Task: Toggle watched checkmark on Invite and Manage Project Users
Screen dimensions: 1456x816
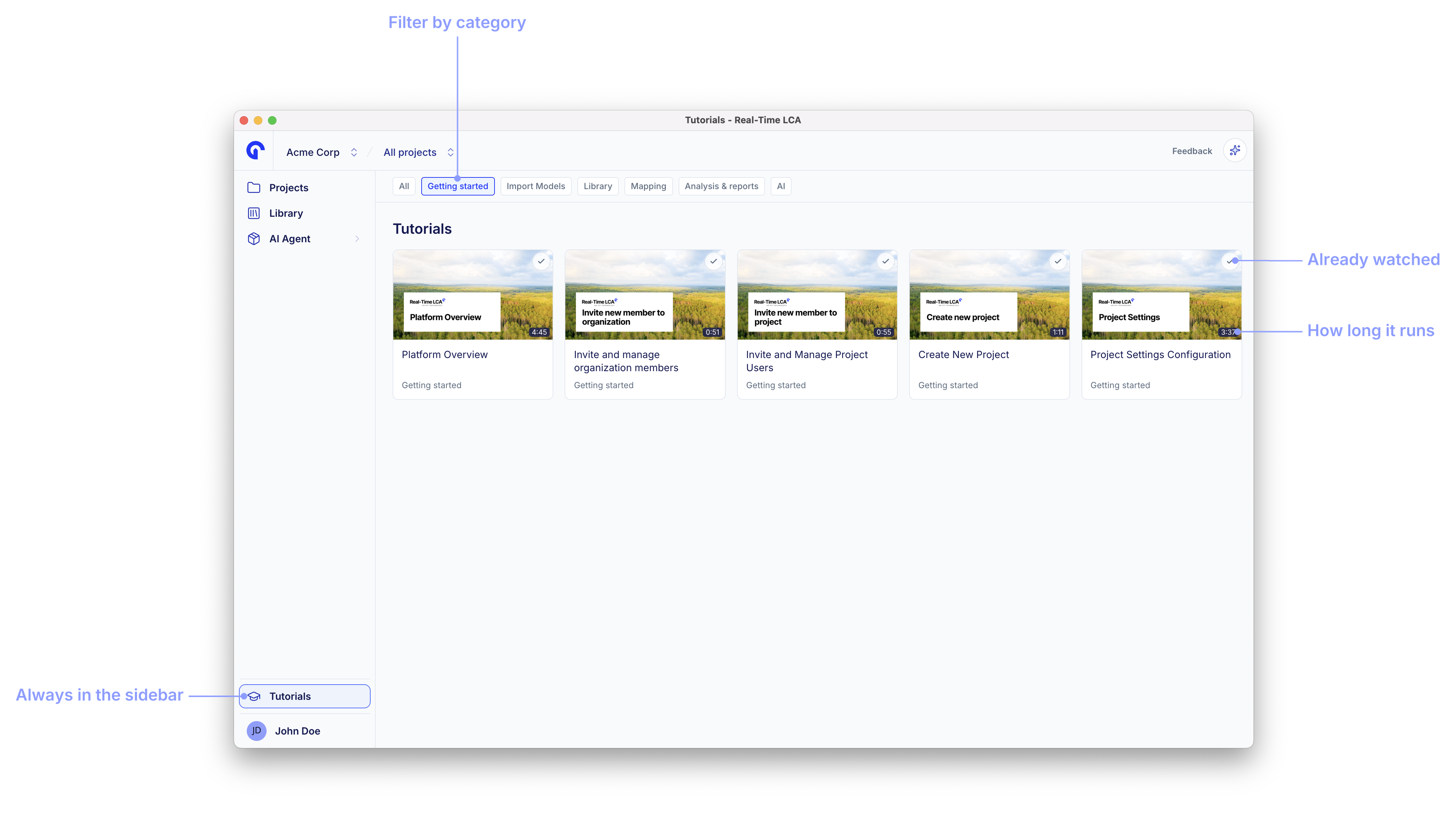Action: (886, 261)
